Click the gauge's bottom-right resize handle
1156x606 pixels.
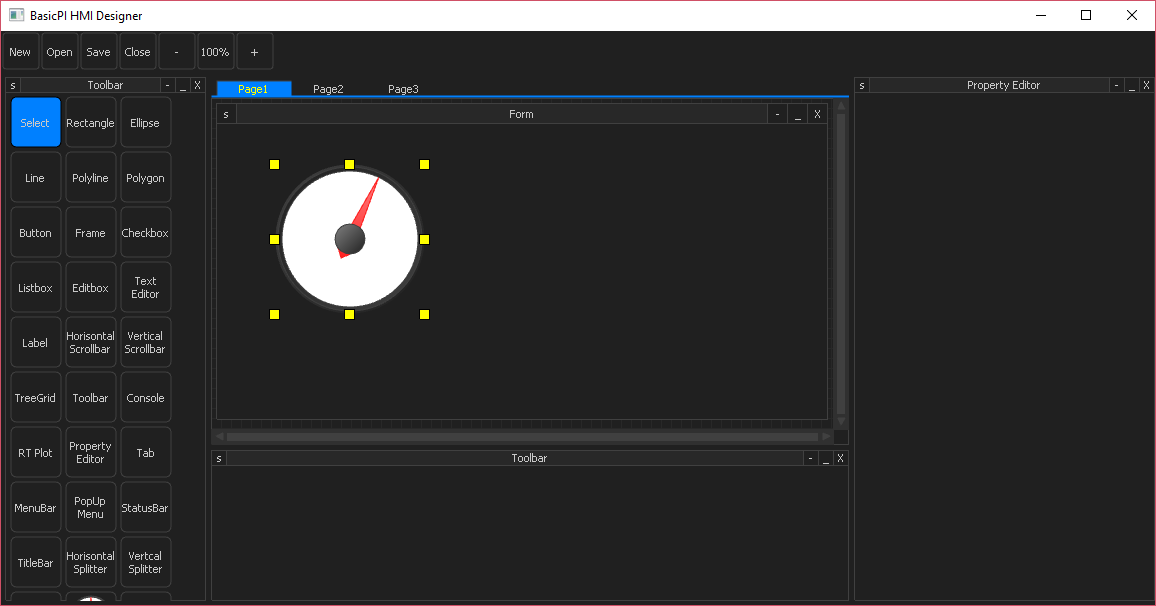(425, 314)
